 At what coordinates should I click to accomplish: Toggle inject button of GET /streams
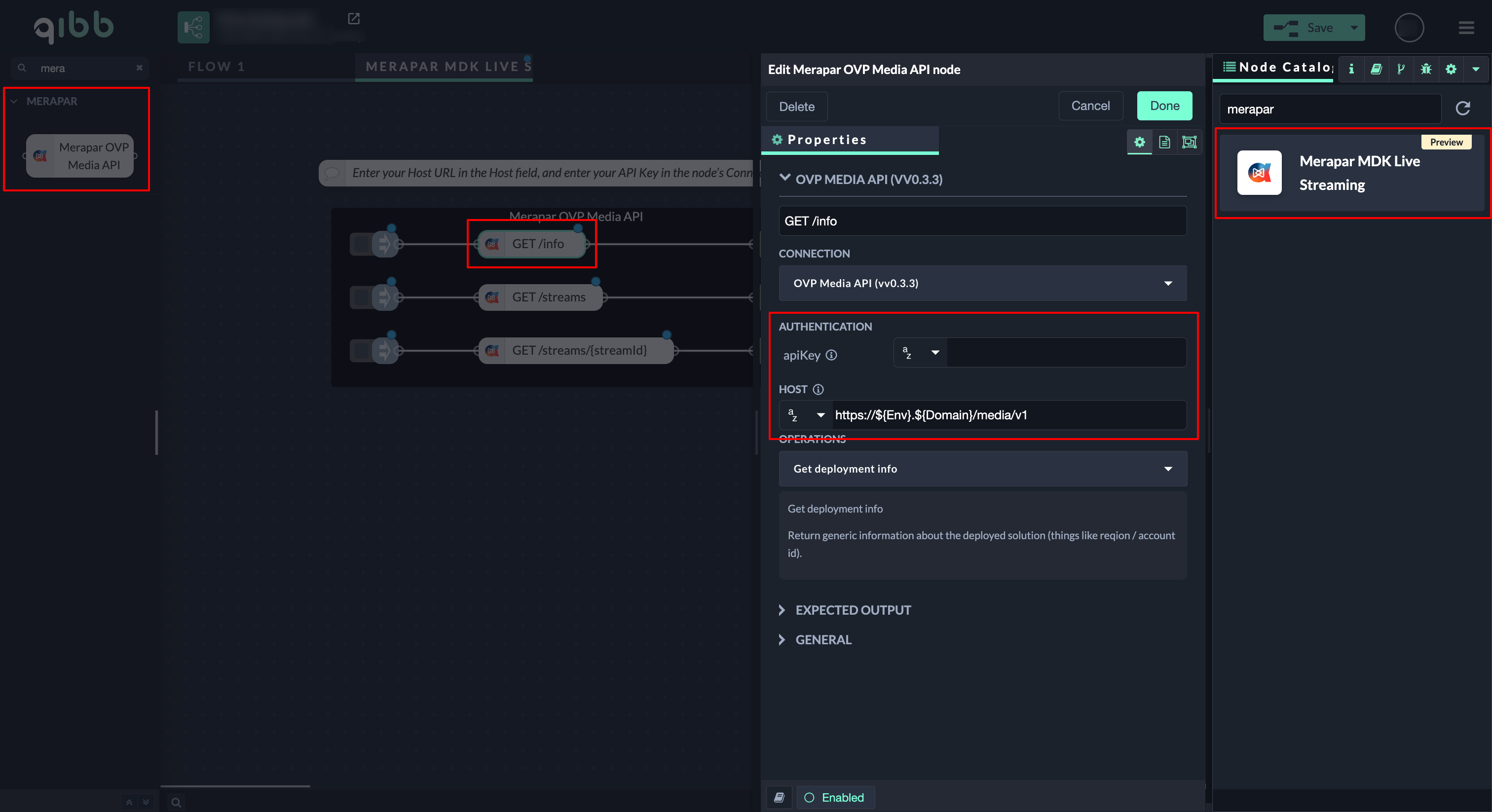coord(361,297)
